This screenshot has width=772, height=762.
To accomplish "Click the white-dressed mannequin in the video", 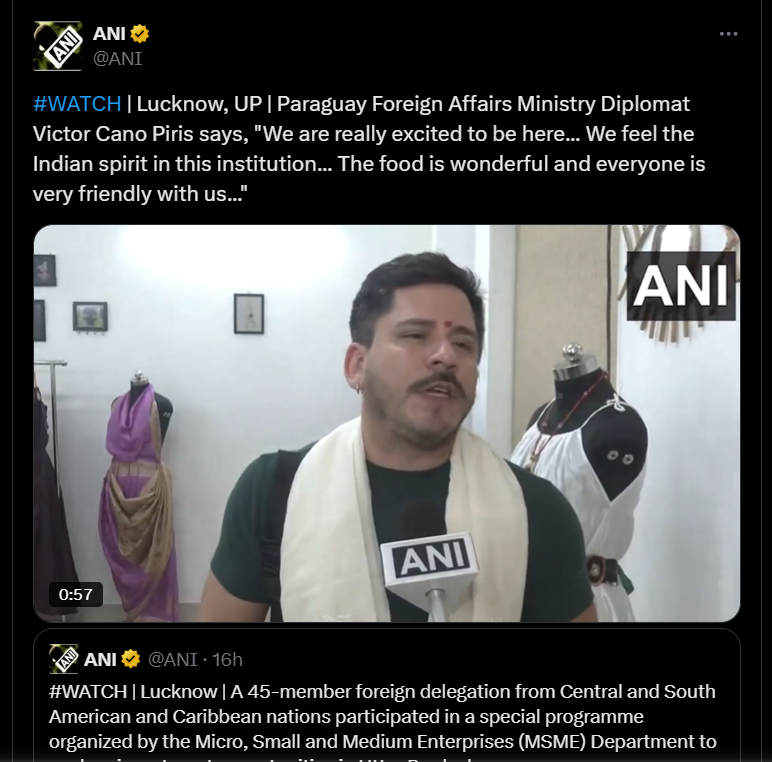I will click(585, 470).
